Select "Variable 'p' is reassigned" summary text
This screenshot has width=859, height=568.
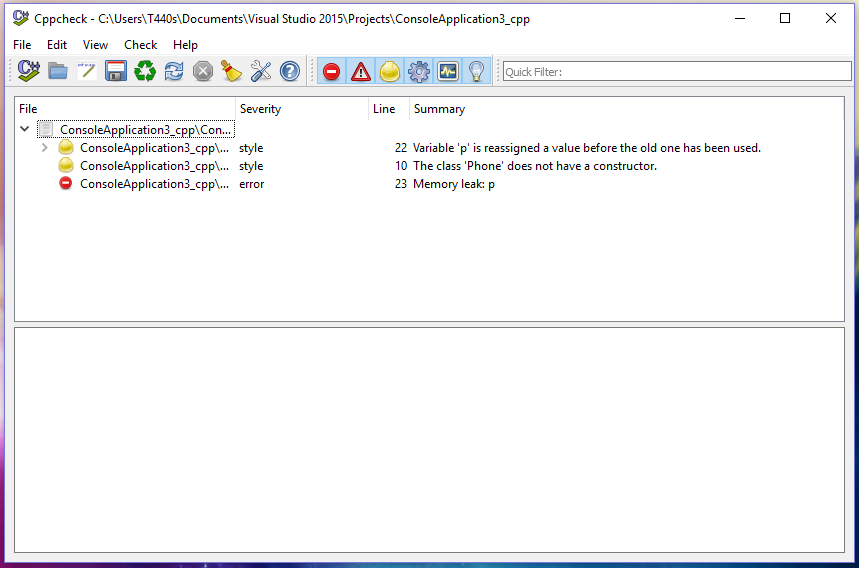pos(587,148)
